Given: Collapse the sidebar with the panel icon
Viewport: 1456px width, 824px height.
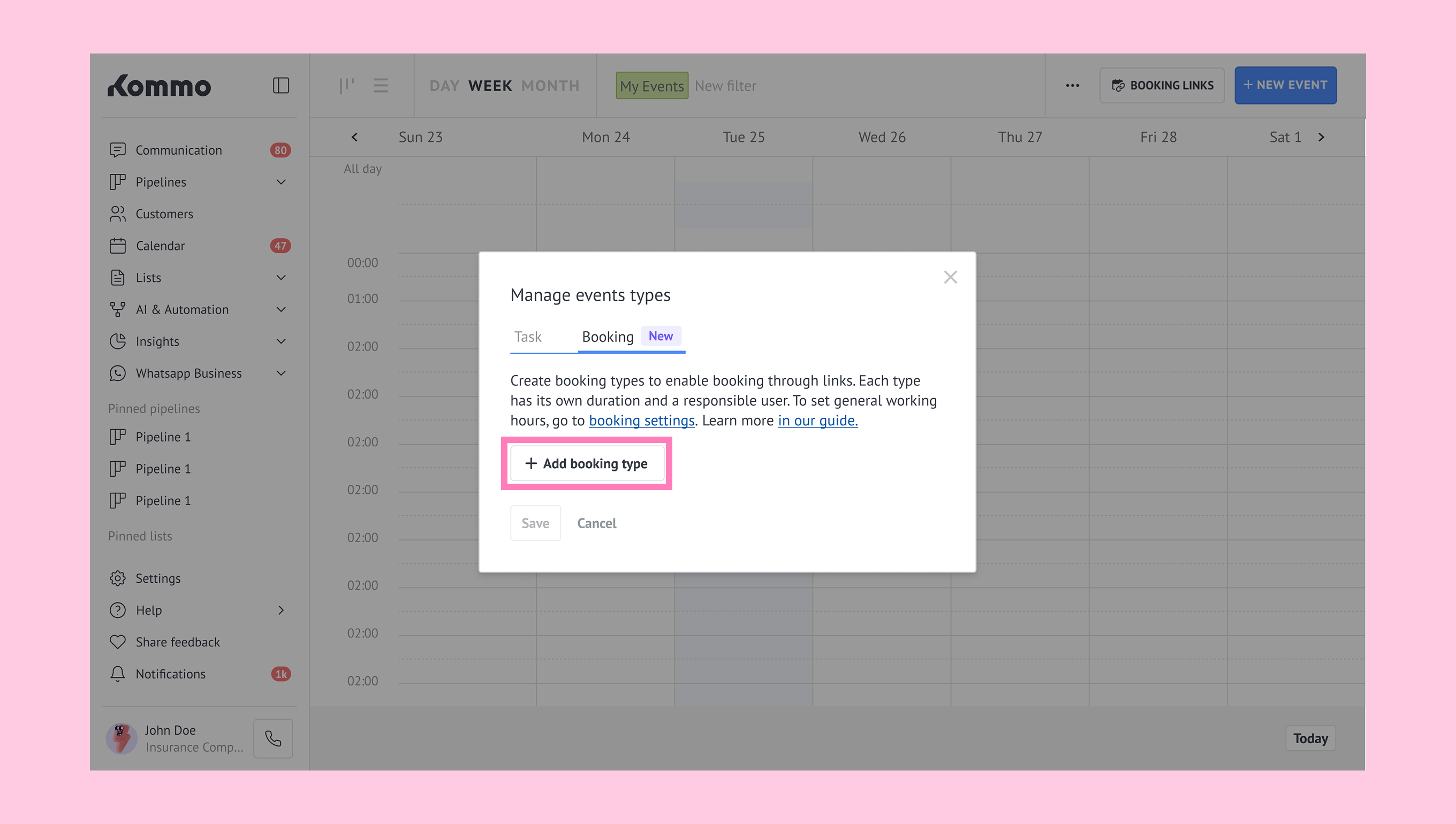Looking at the screenshot, I should pyautogui.click(x=281, y=86).
